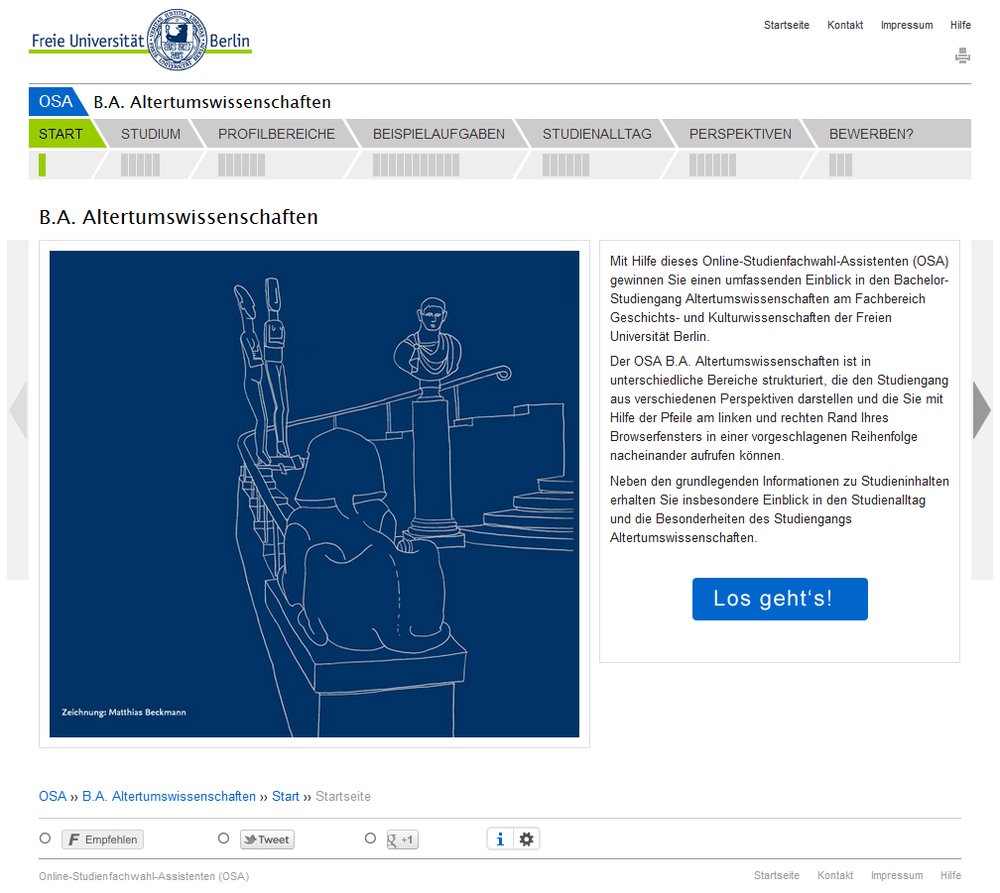Open Kontakt link in the footer
1000x893 pixels.
tap(835, 875)
